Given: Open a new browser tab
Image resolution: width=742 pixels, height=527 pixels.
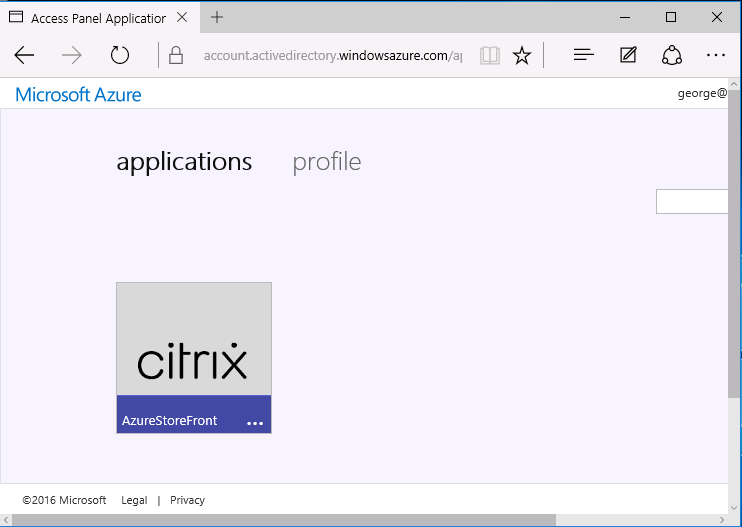Looking at the screenshot, I should [x=217, y=17].
